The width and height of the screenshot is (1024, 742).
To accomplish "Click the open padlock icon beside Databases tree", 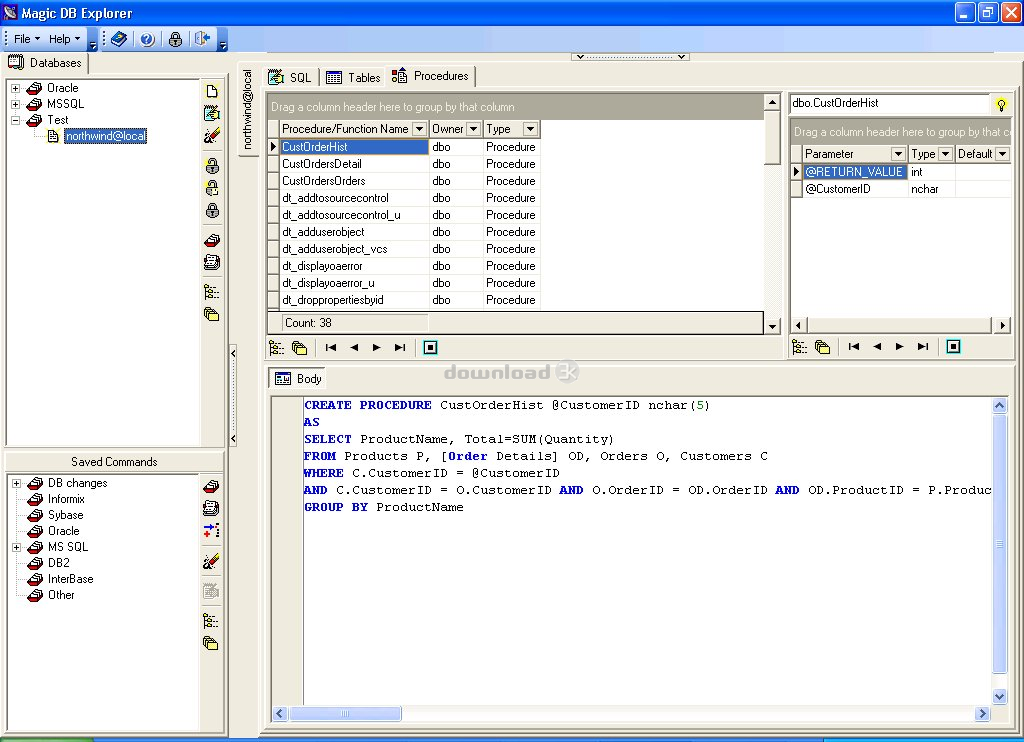I will tap(212, 188).
